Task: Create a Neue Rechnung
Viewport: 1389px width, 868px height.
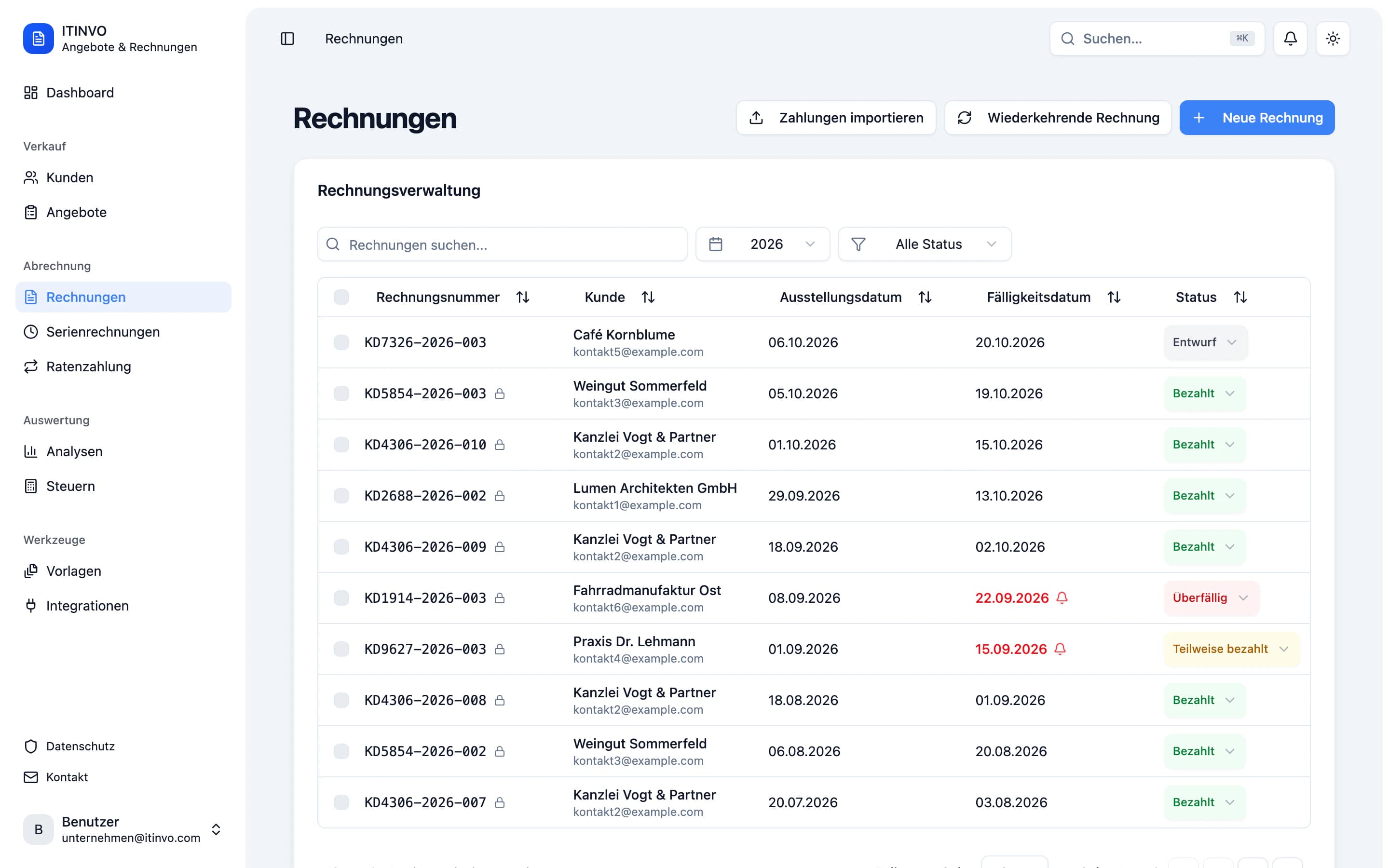Action: point(1256,118)
